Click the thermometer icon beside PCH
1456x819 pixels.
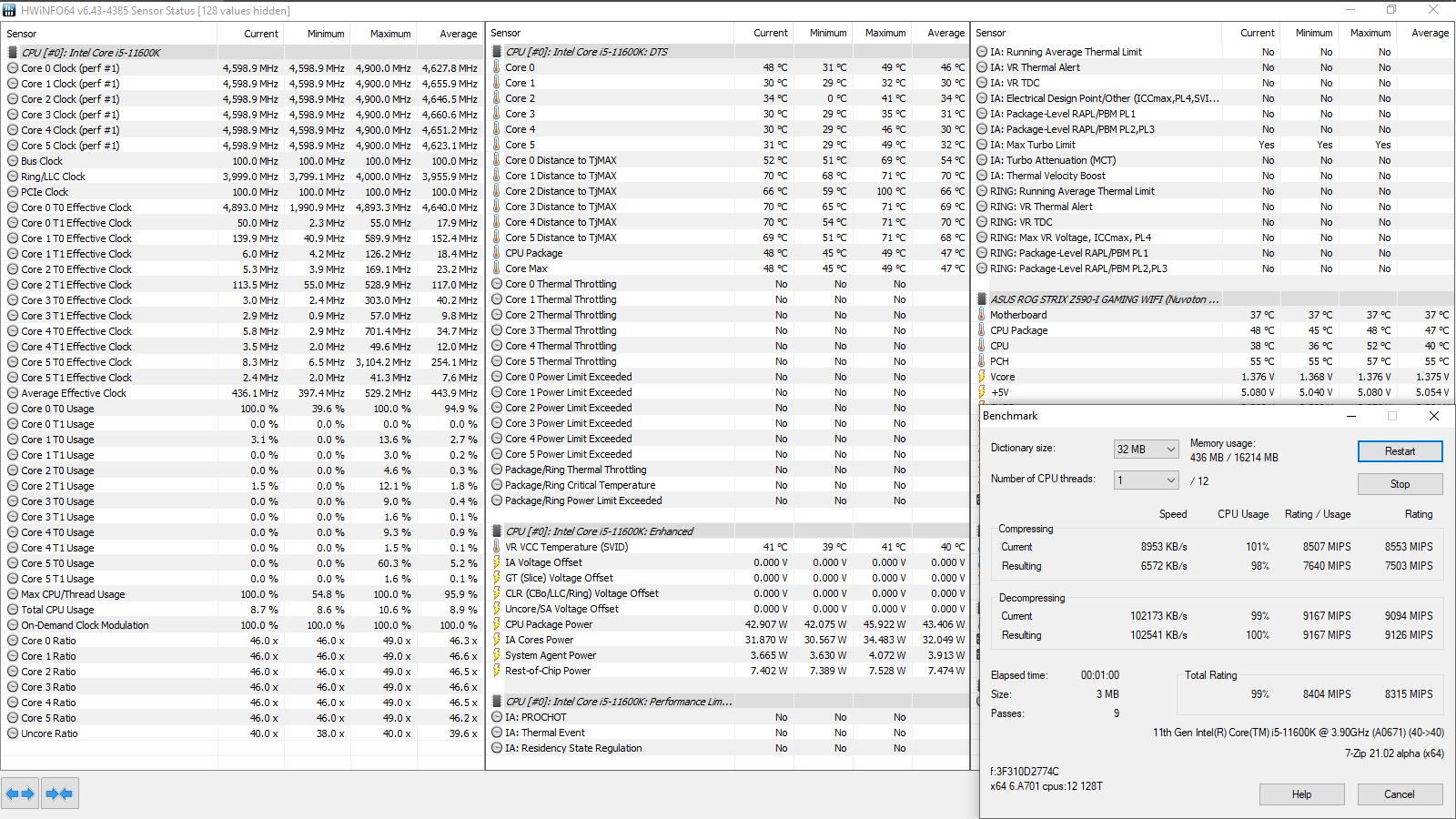click(x=982, y=361)
